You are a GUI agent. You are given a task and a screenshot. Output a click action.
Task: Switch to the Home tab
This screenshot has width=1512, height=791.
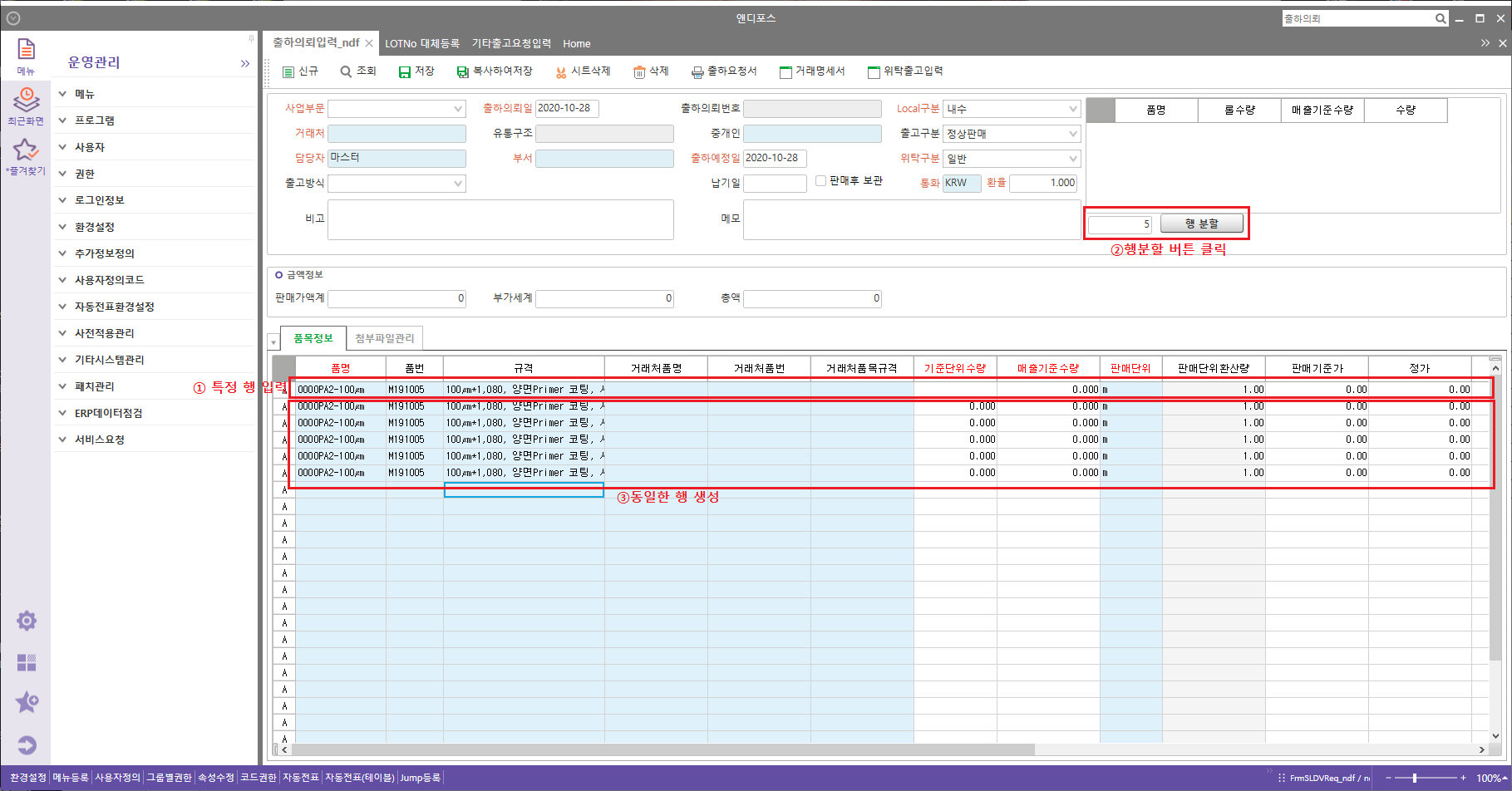pos(577,43)
